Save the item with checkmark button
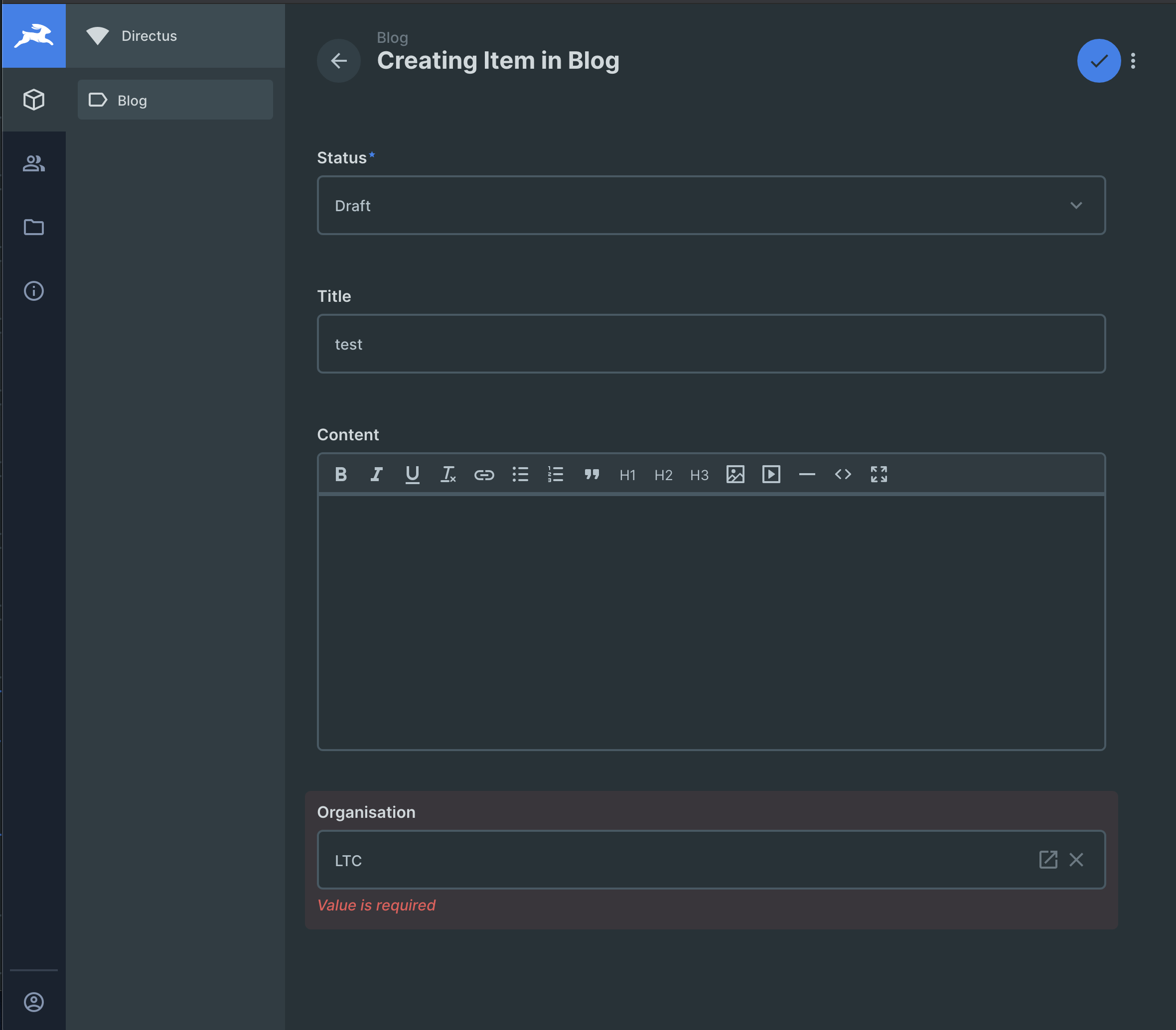The height and width of the screenshot is (1030, 1176). (x=1098, y=60)
